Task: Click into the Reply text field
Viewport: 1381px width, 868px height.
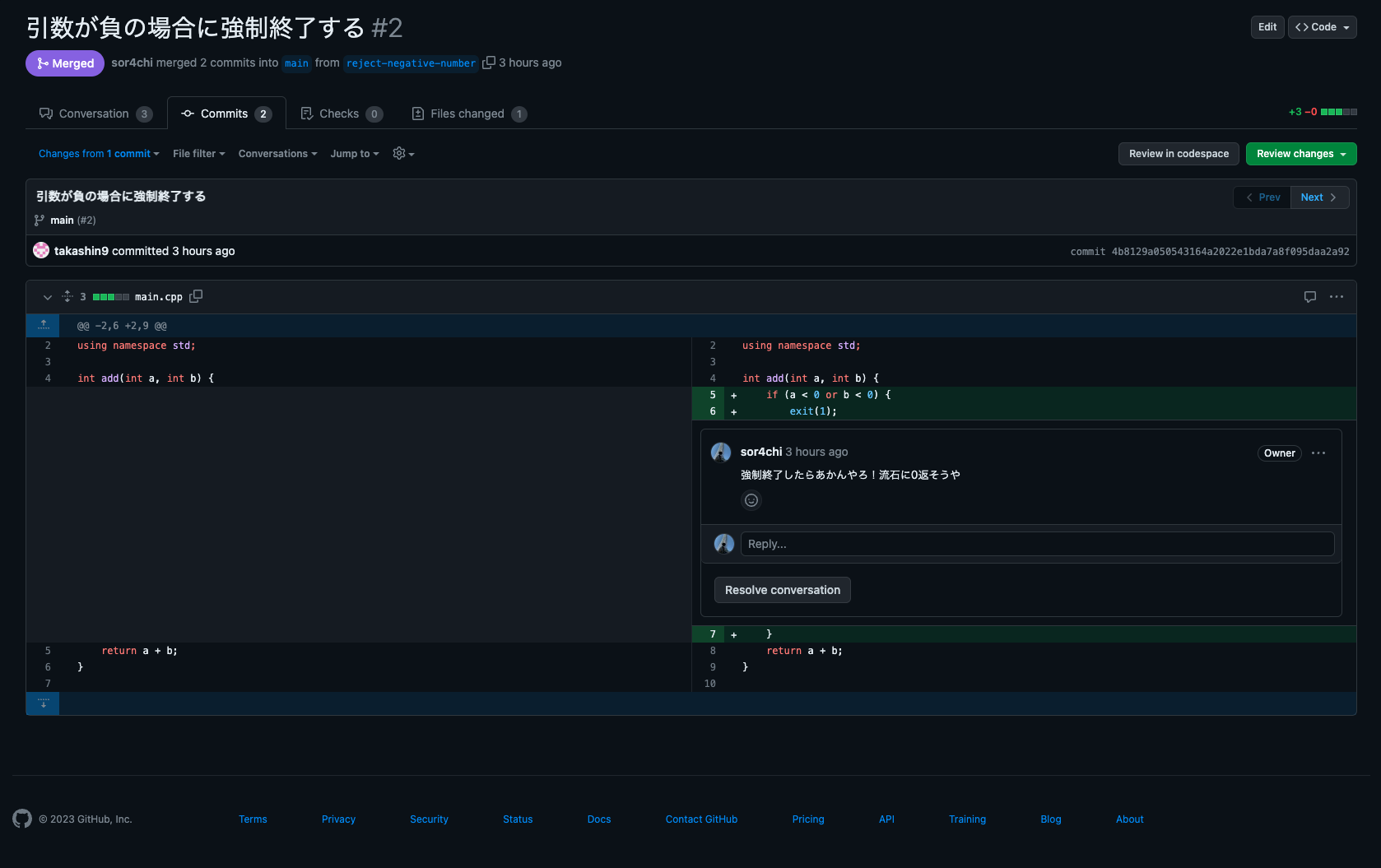Action: [1036, 544]
